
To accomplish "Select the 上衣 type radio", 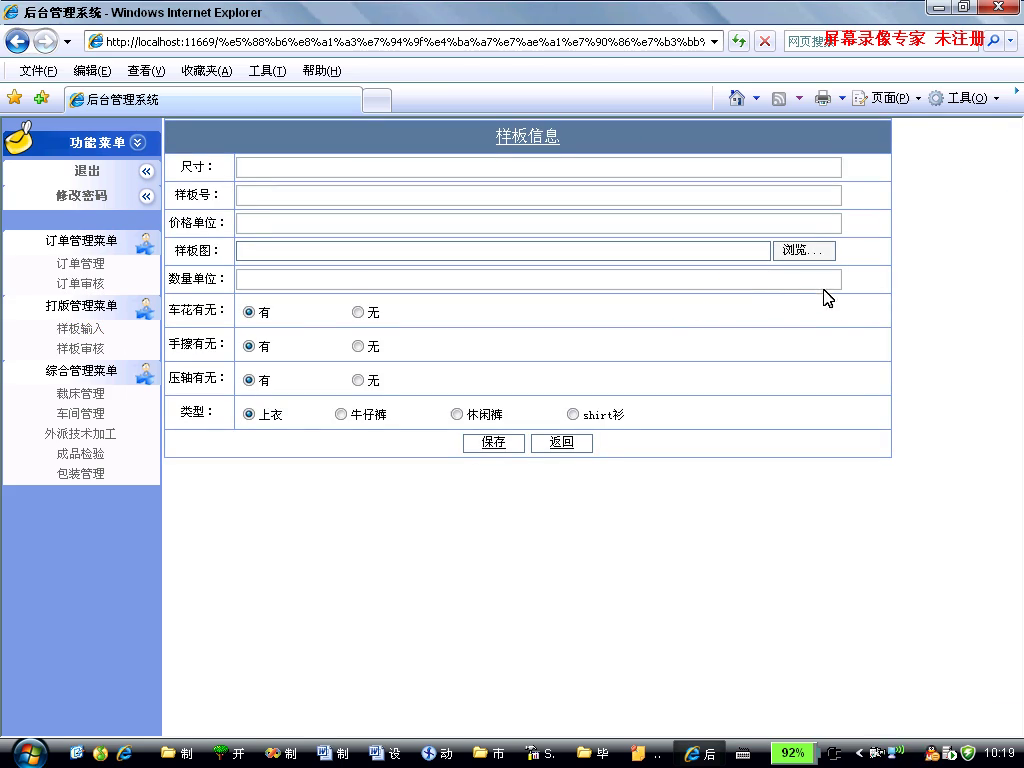I will point(249,414).
